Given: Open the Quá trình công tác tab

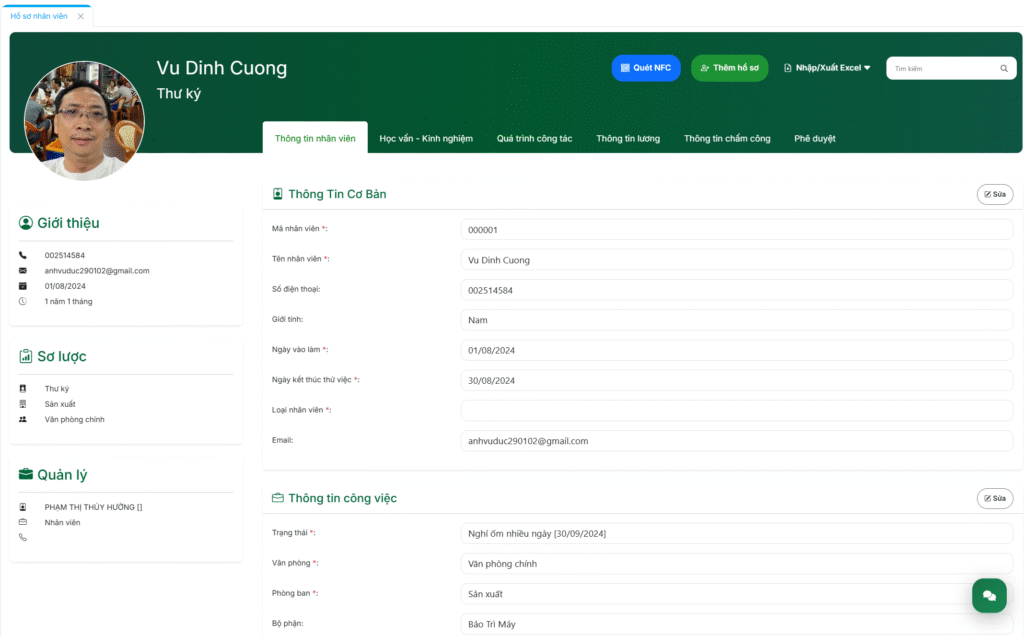Looking at the screenshot, I should 534,138.
